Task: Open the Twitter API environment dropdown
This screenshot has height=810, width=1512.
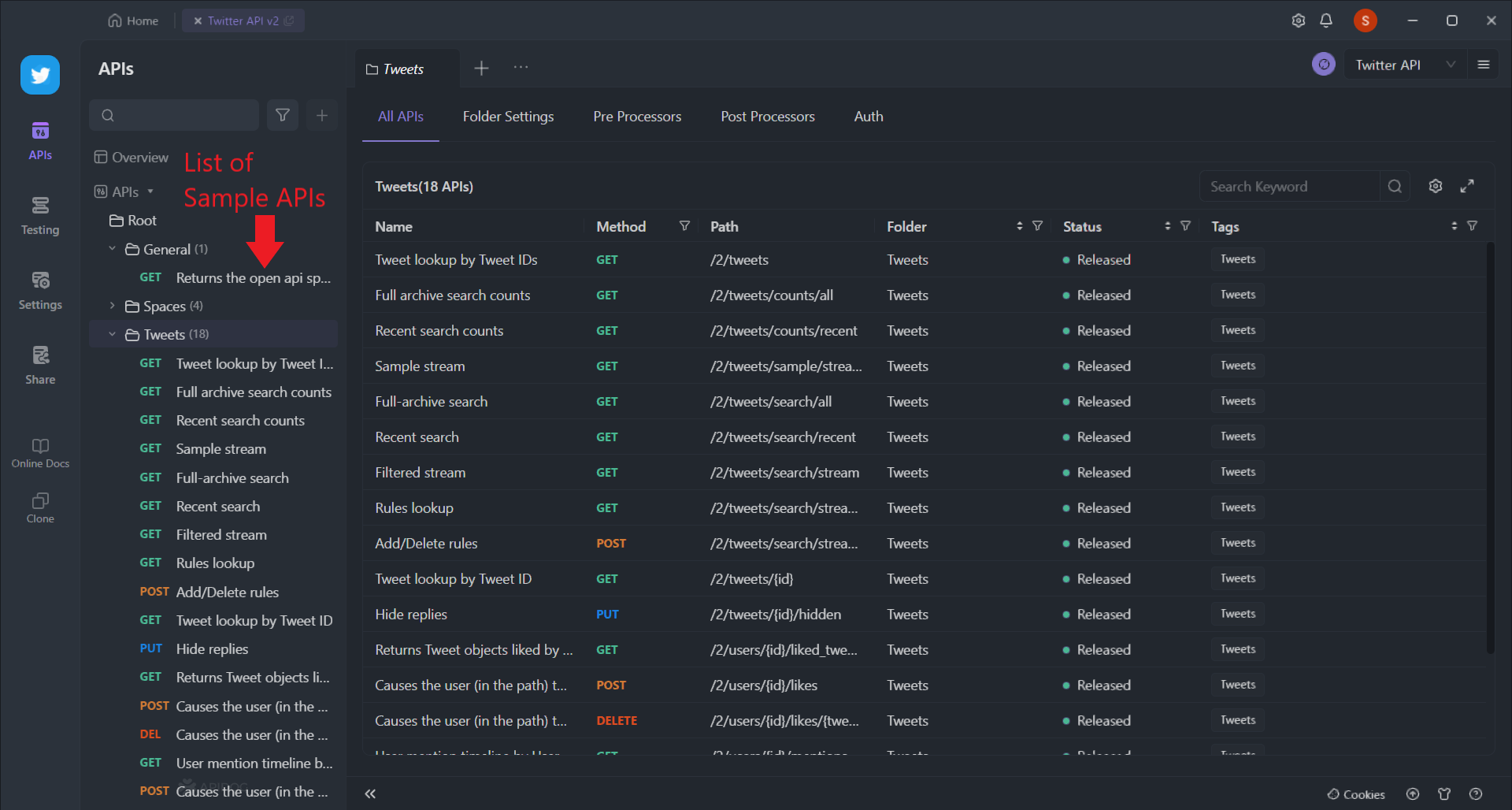Action: tap(1405, 65)
